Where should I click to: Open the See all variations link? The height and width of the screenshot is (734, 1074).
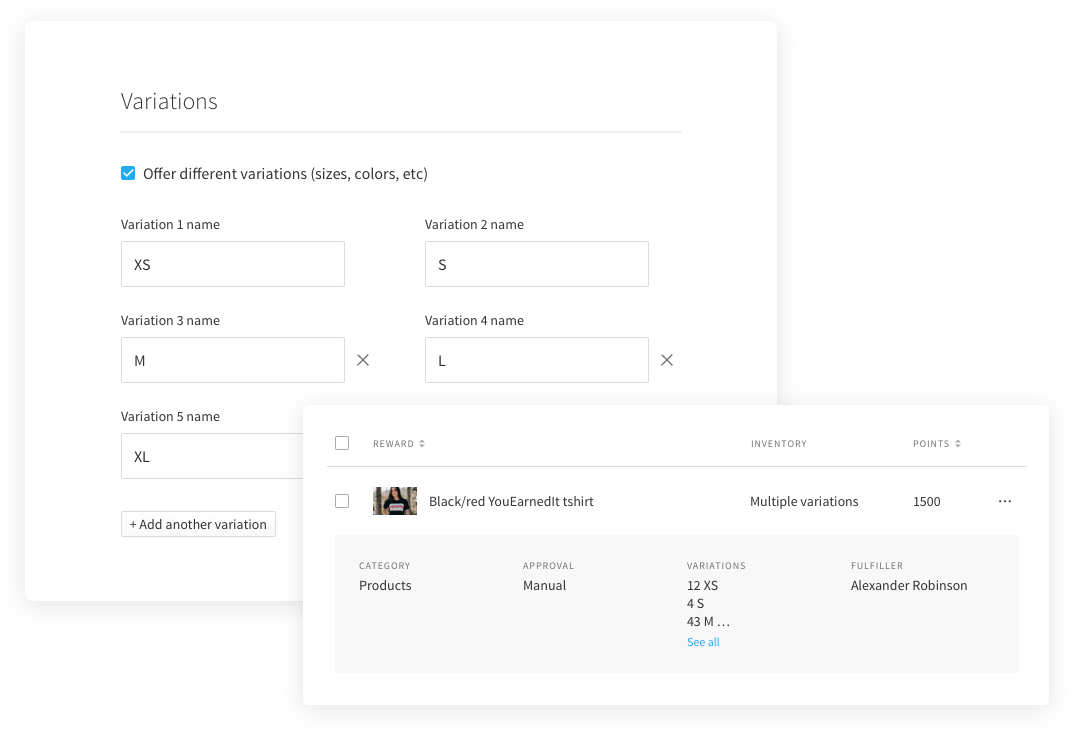point(703,642)
